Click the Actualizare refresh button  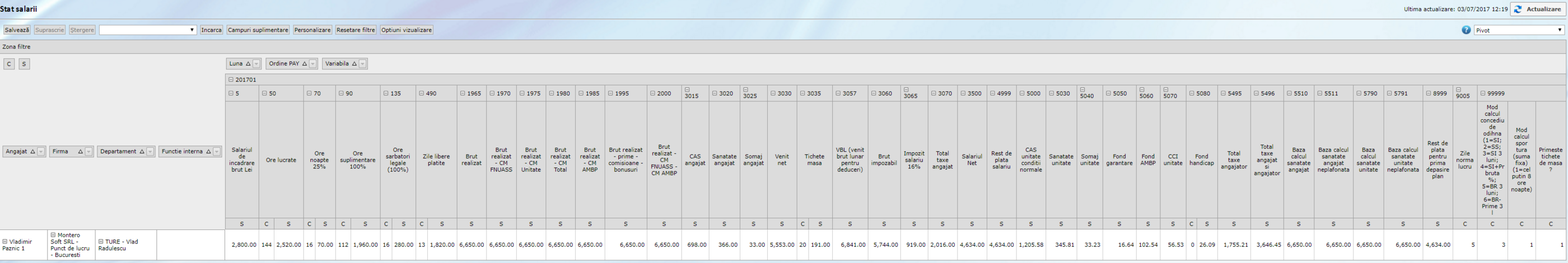1538,9
